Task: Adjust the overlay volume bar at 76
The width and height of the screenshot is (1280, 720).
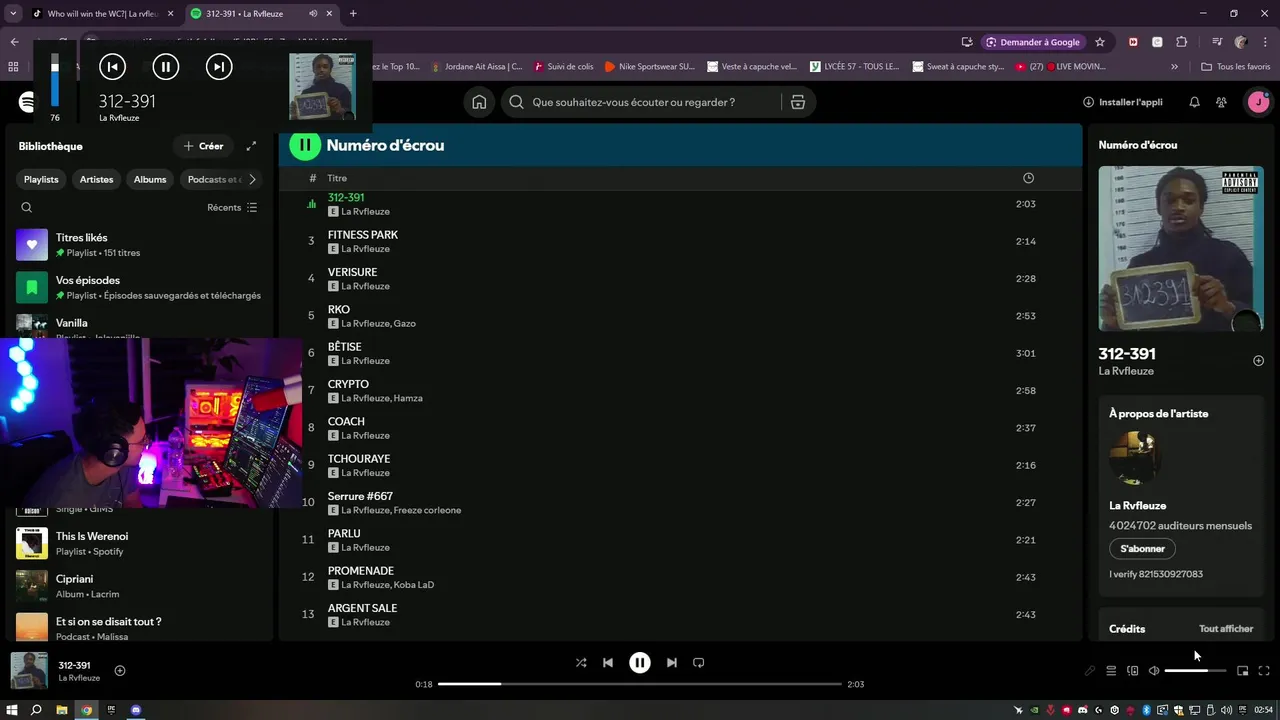Action: [55, 82]
